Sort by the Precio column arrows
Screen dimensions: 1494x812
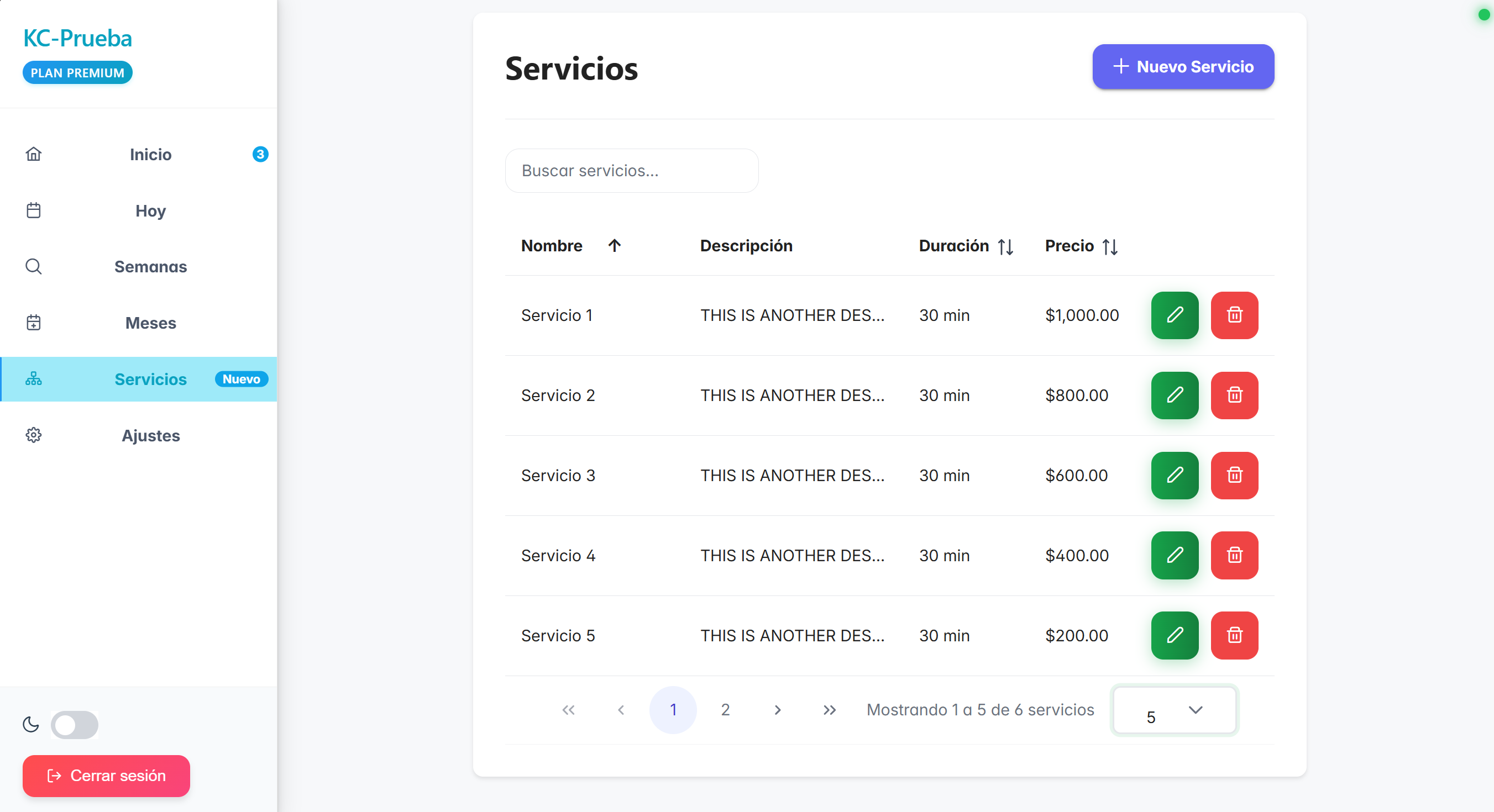[x=1109, y=247]
